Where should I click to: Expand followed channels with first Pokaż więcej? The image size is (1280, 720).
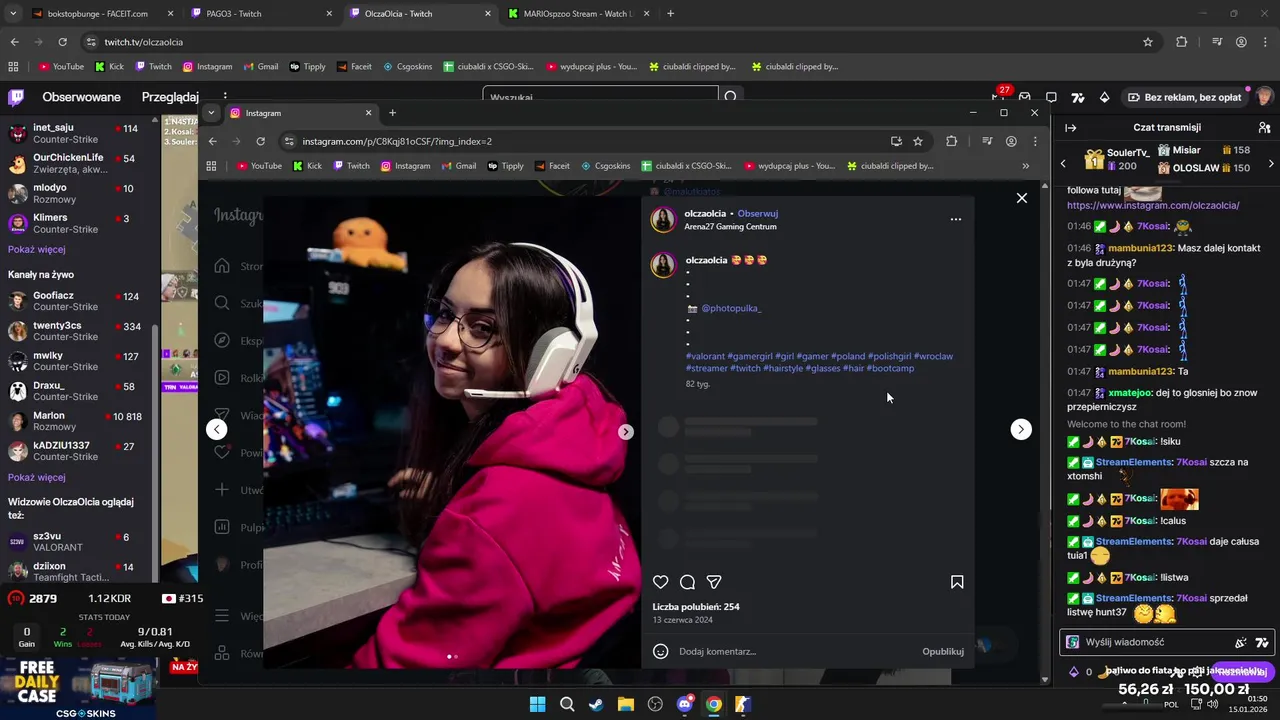(36, 249)
